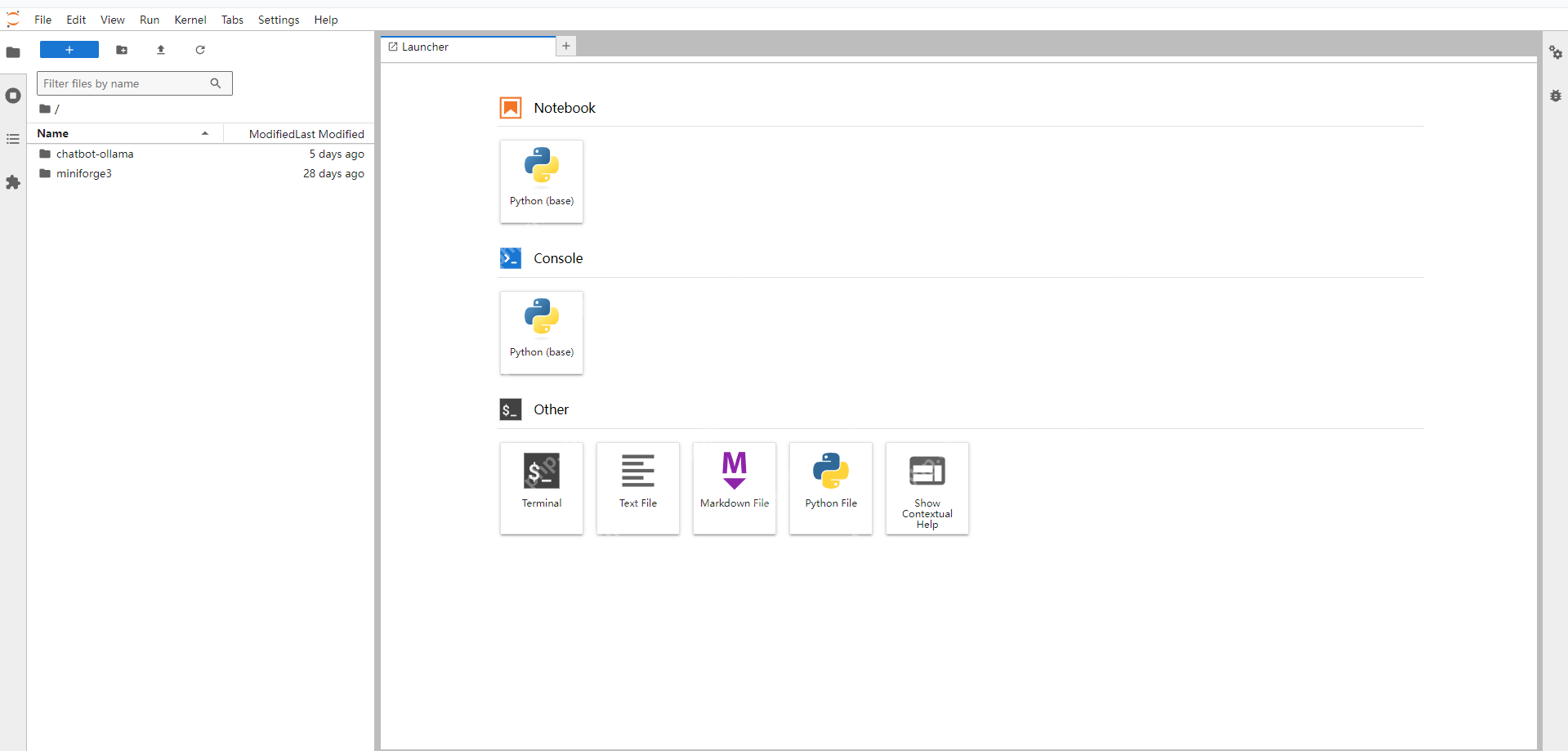The height and width of the screenshot is (751, 1568).
Task: Create a New Folder via toolbar icon
Action: (122, 50)
